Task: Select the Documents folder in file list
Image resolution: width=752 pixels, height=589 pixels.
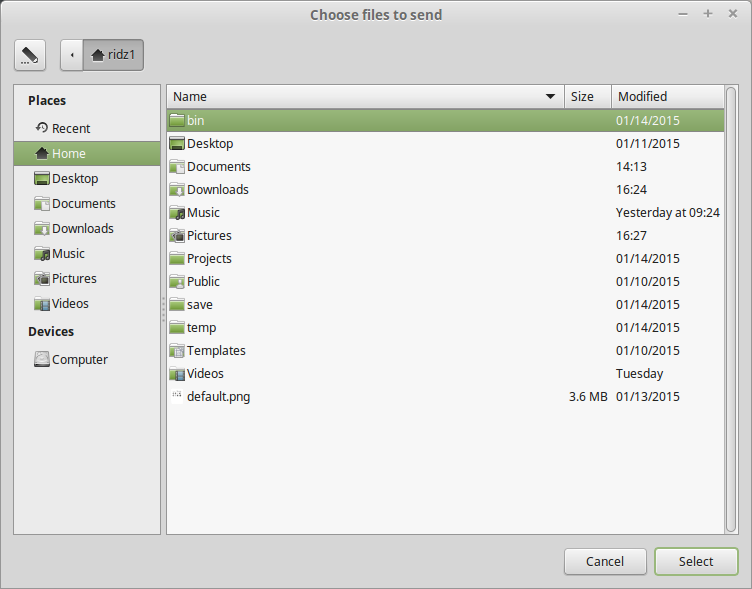Action: [x=446, y=166]
